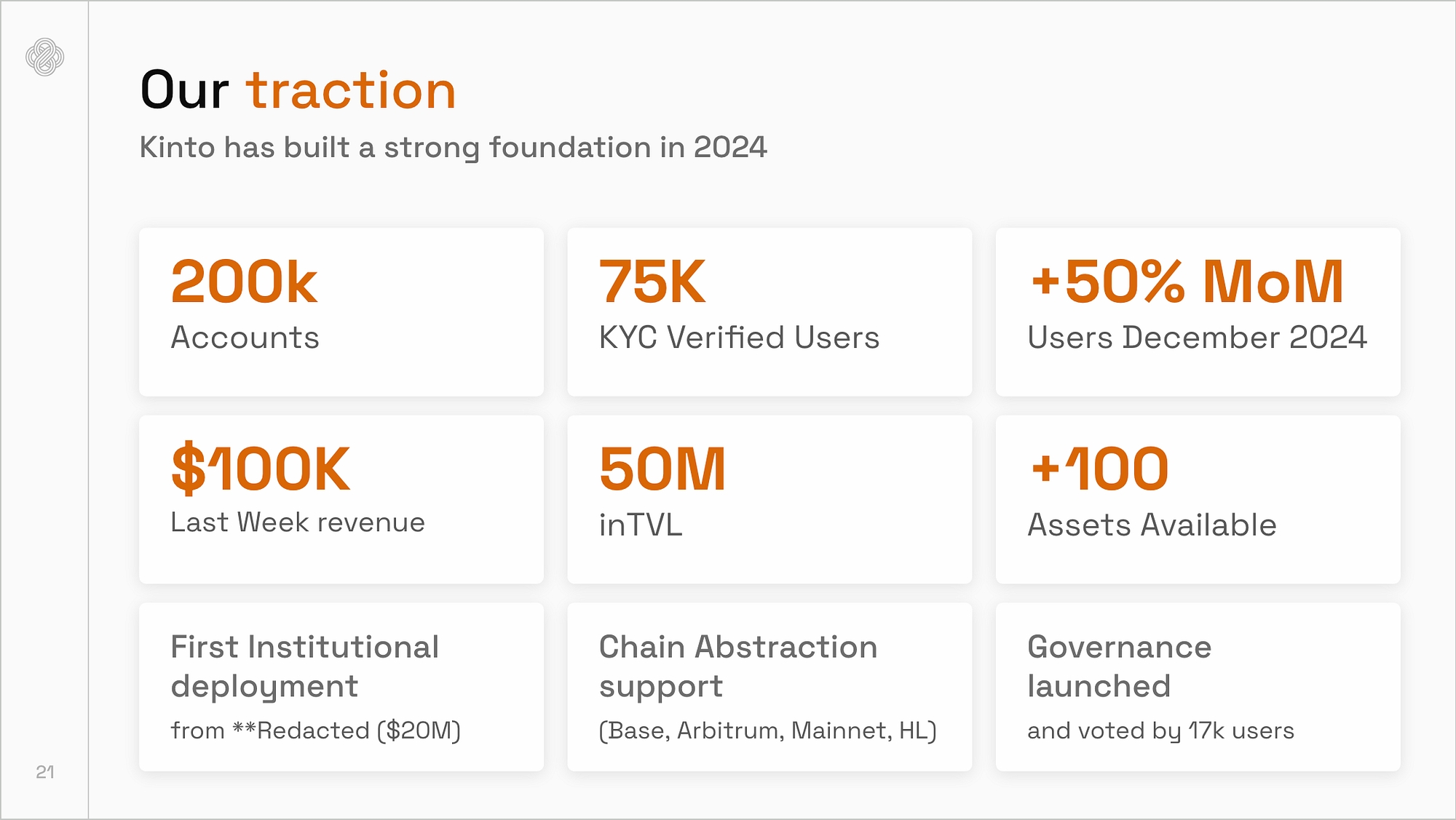
Task: Click the "Last Week revenue" label
Action: pos(298,522)
